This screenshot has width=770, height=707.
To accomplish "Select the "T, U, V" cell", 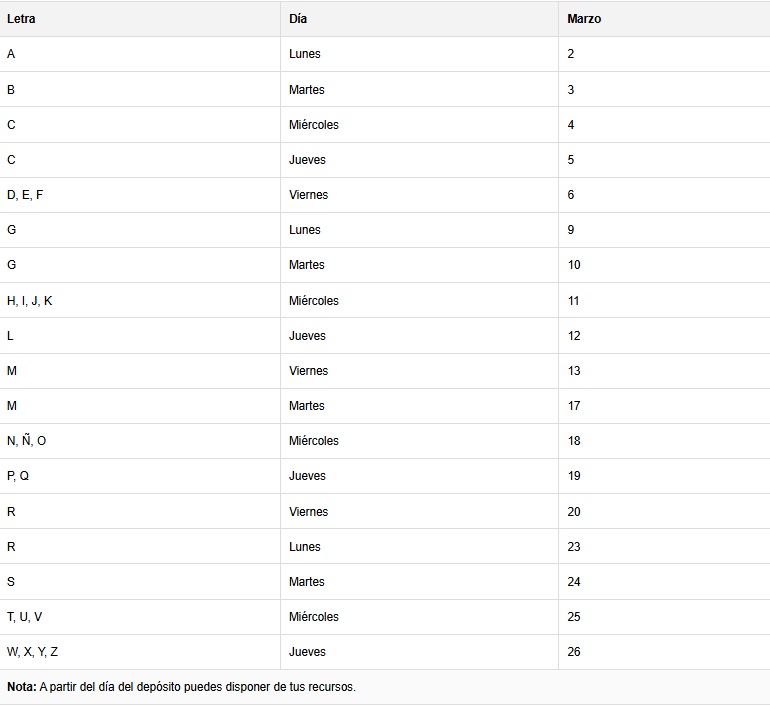I will click(x=25, y=617).
